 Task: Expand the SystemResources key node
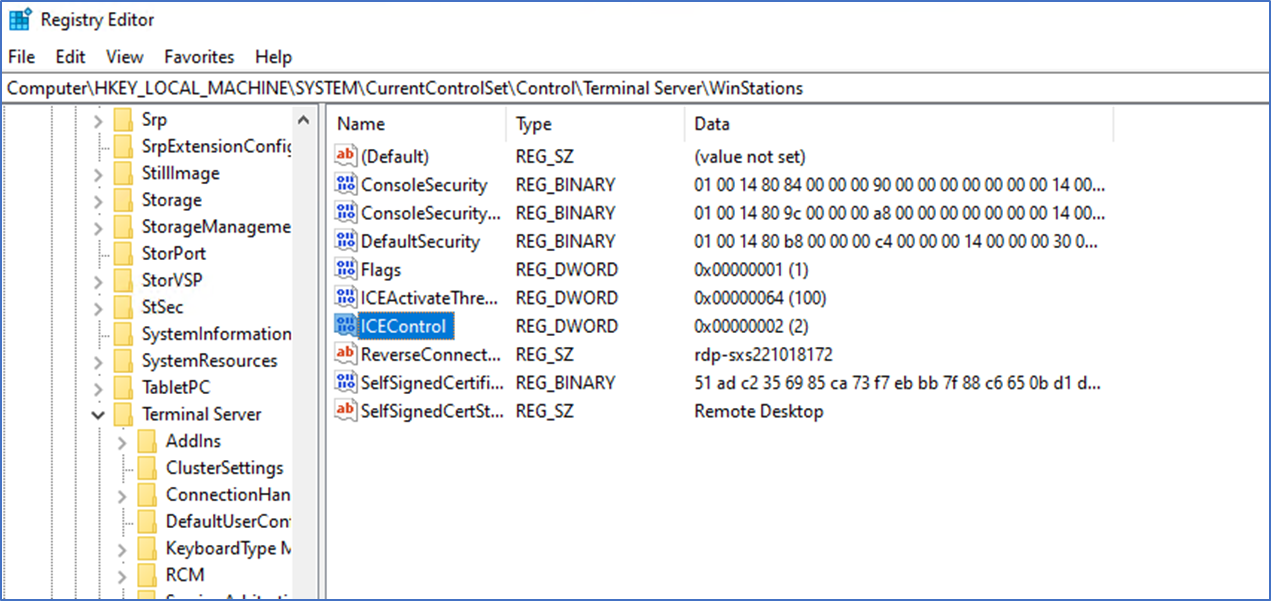(x=98, y=361)
